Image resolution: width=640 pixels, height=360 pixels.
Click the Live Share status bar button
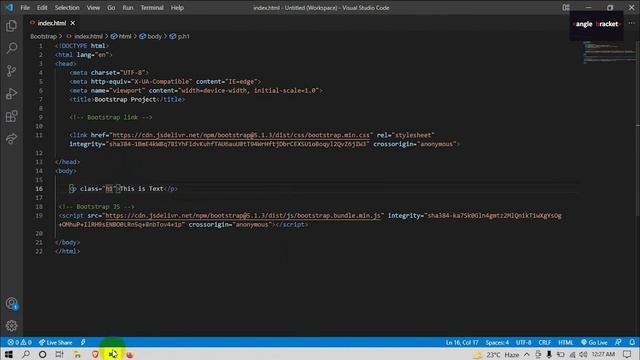click(56, 342)
